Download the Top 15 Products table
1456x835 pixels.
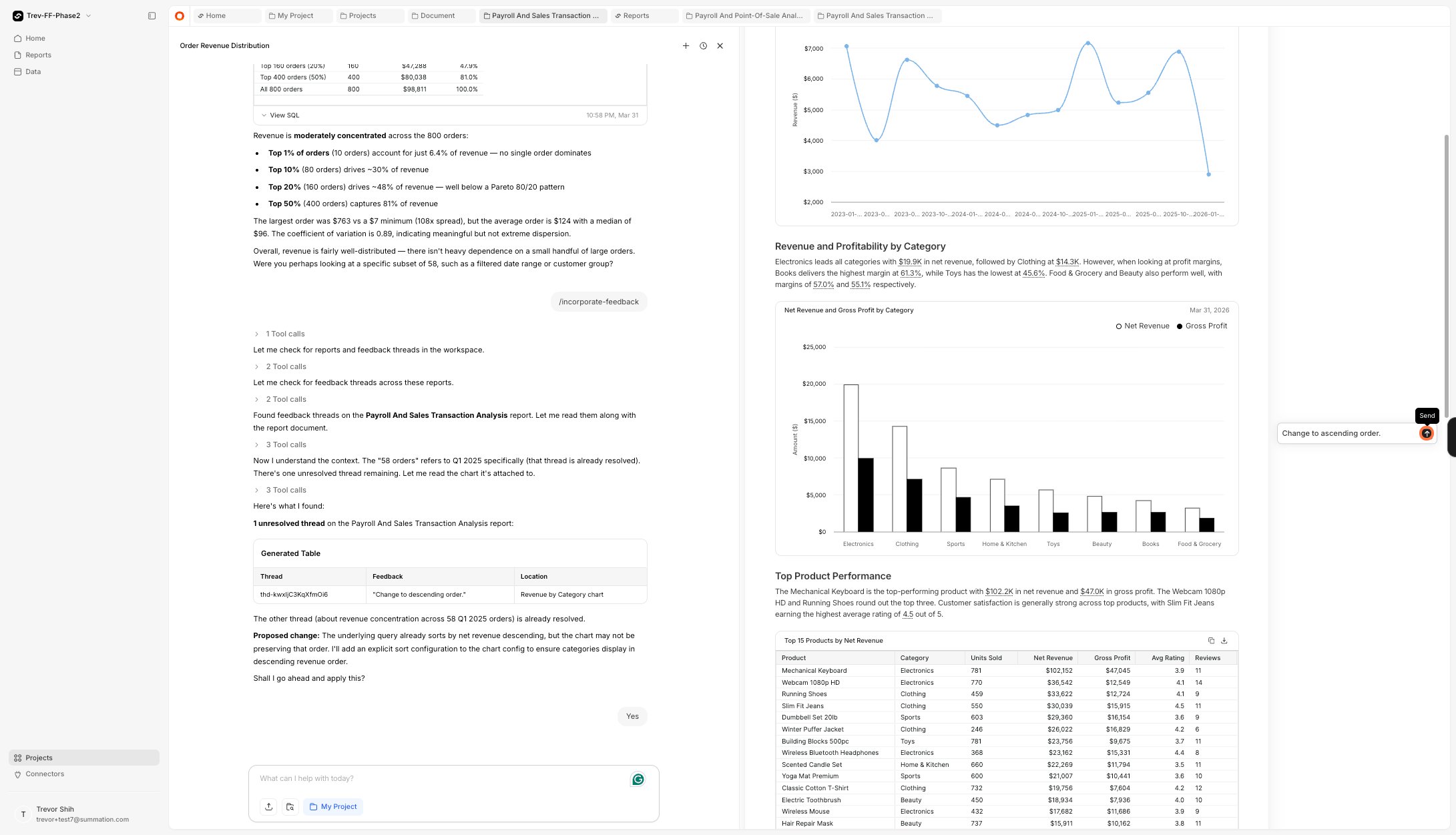pyautogui.click(x=1224, y=640)
